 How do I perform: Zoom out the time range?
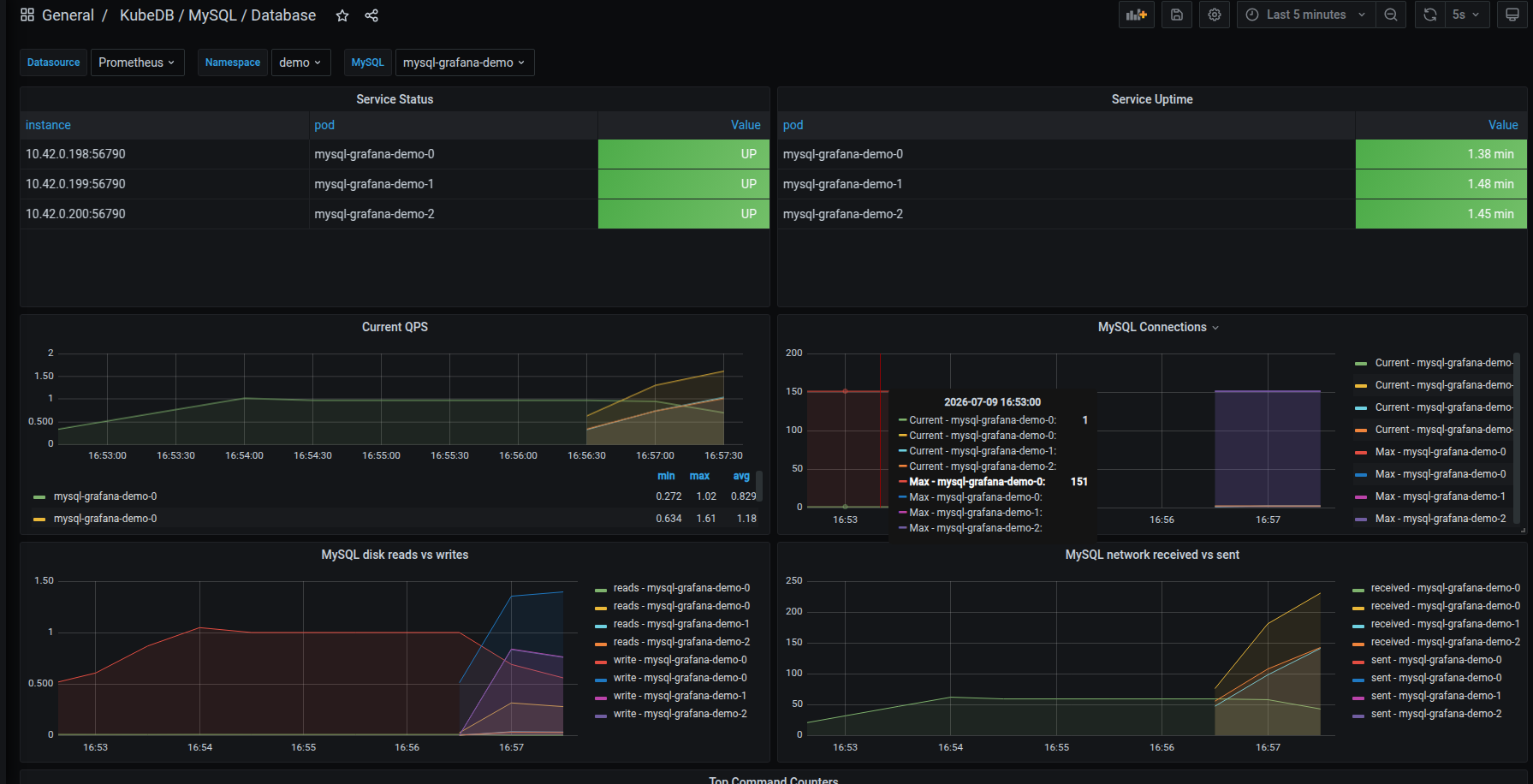(1391, 15)
